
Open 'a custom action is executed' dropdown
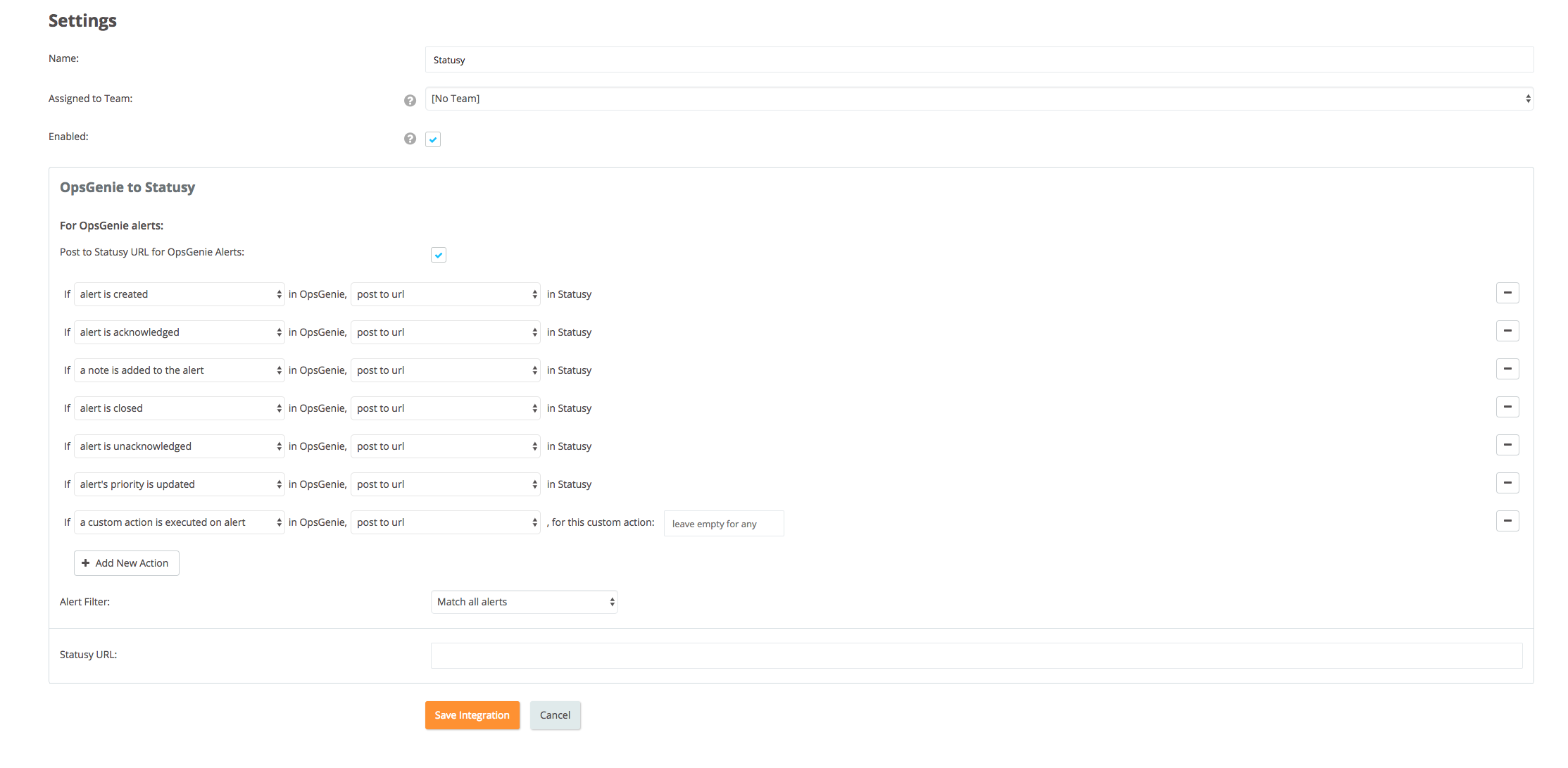[x=179, y=522]
